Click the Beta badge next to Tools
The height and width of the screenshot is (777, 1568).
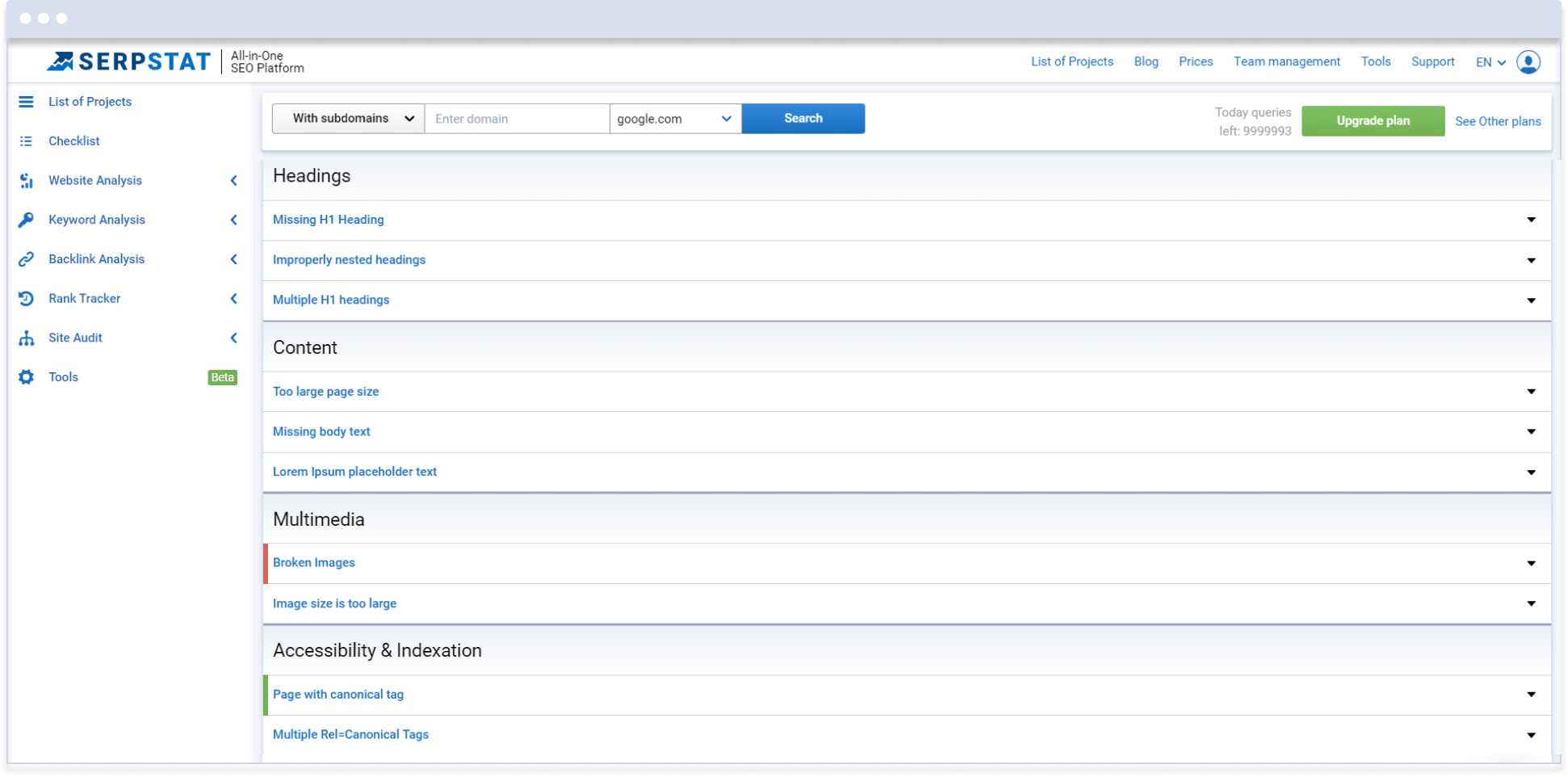point(222,377)
